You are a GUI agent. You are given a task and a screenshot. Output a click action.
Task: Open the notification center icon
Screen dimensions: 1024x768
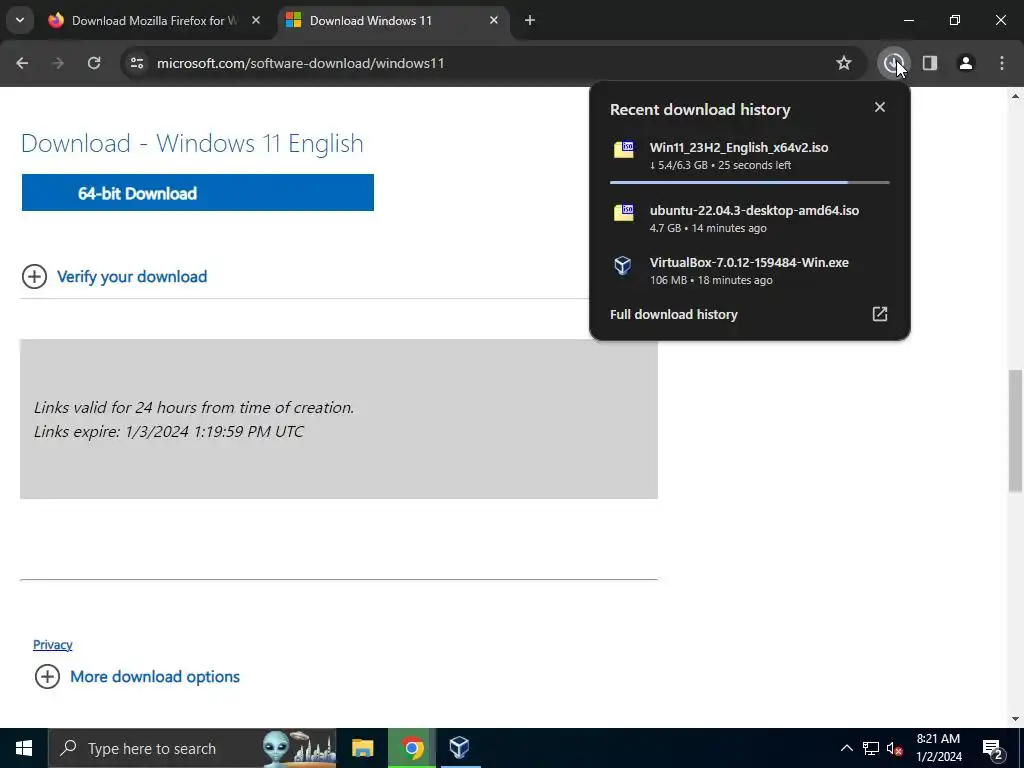[993, 748]
